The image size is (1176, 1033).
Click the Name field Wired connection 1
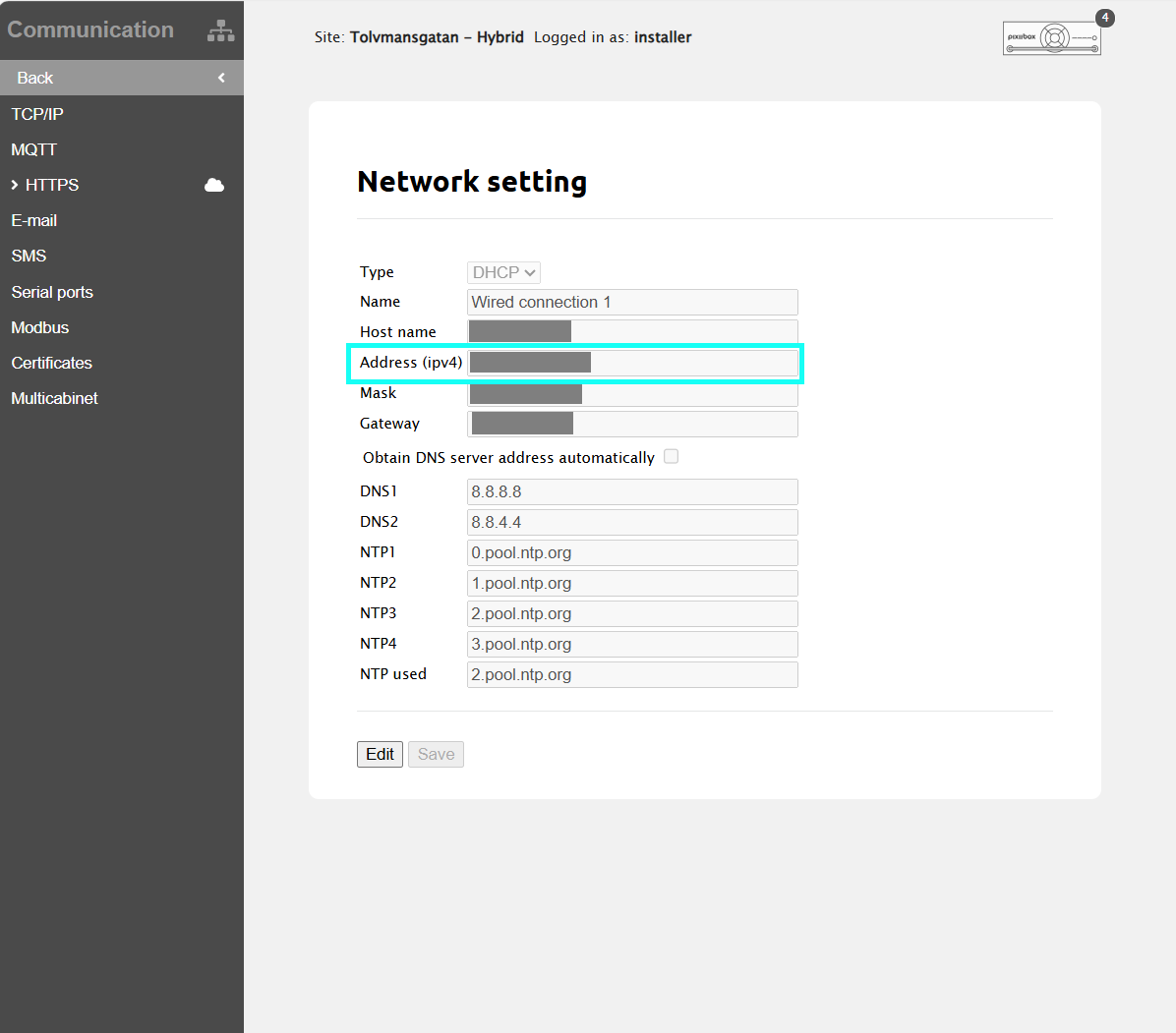click(x=632, y=302)
